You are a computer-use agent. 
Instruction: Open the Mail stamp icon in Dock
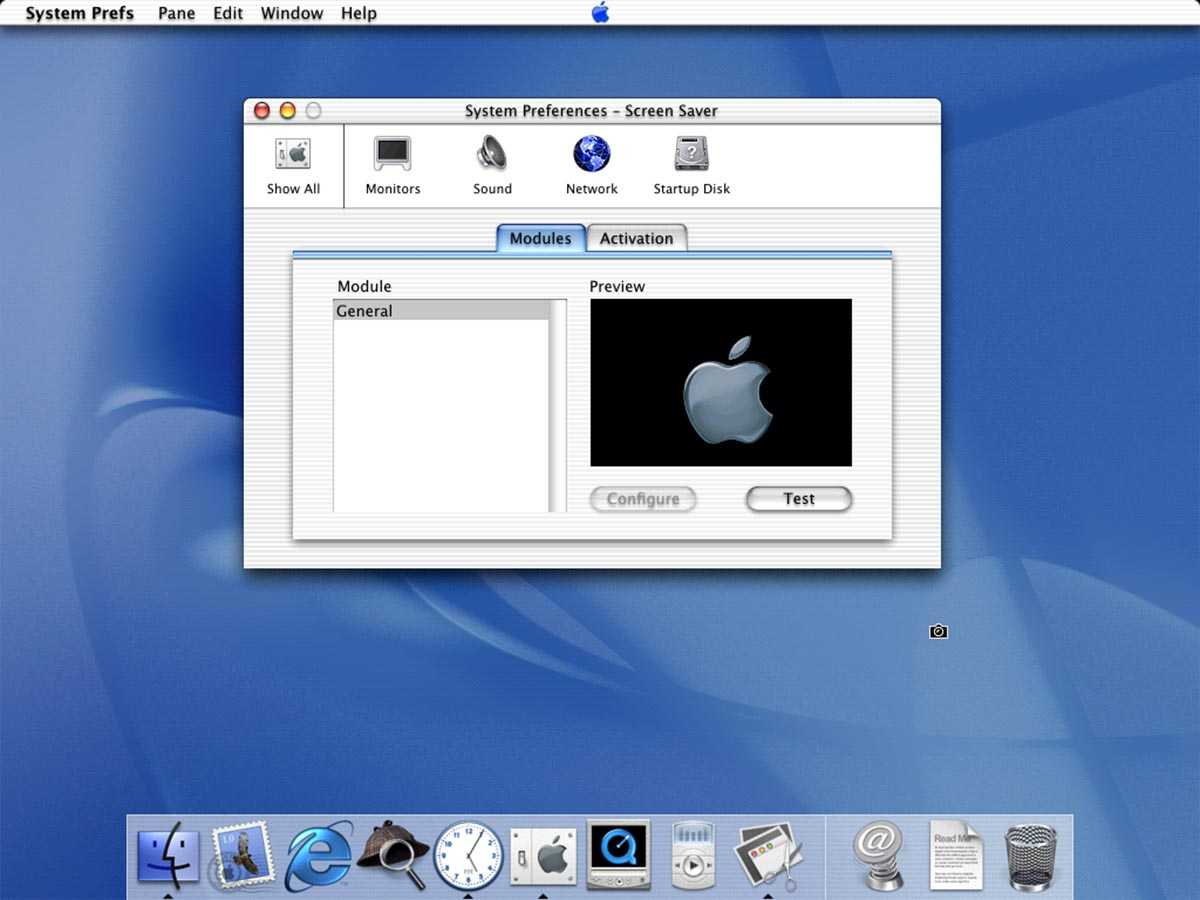(243, 856)
